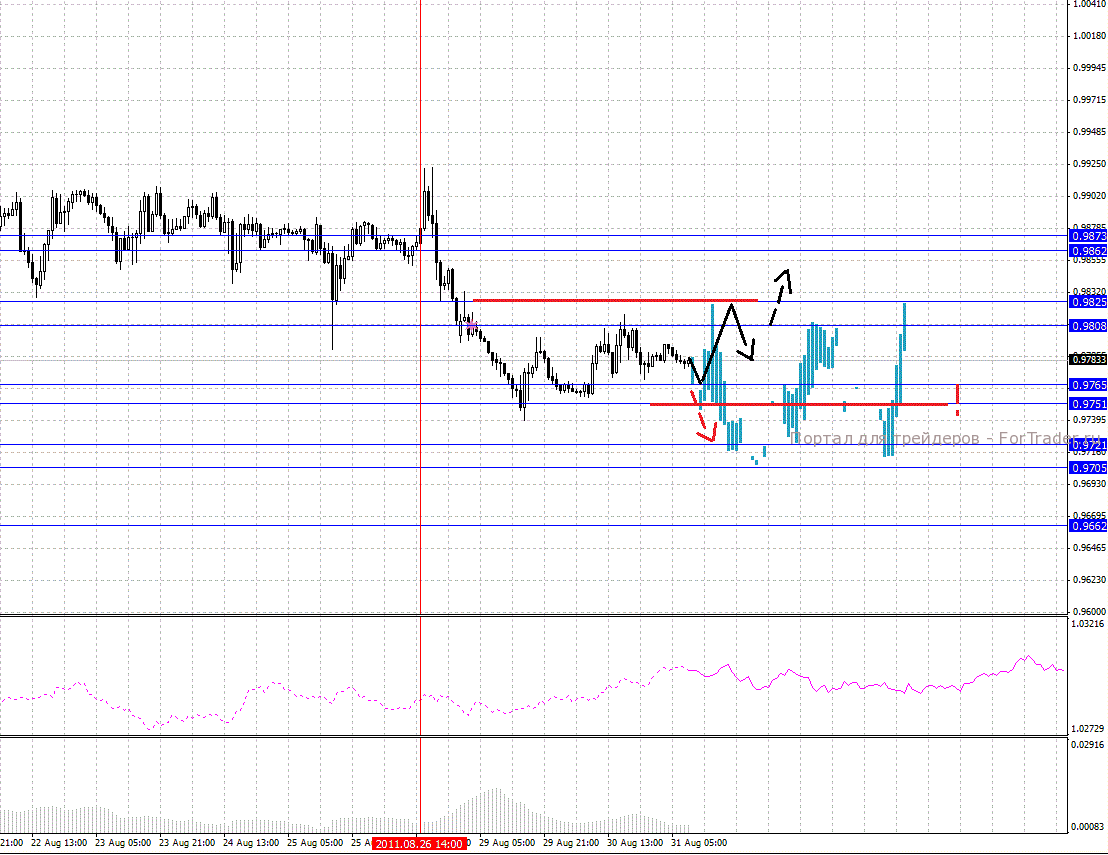Click the red 2011.08.26 14:00 date marker
The width and height of the screenshot is (1108, 855).
click(420, 844)
